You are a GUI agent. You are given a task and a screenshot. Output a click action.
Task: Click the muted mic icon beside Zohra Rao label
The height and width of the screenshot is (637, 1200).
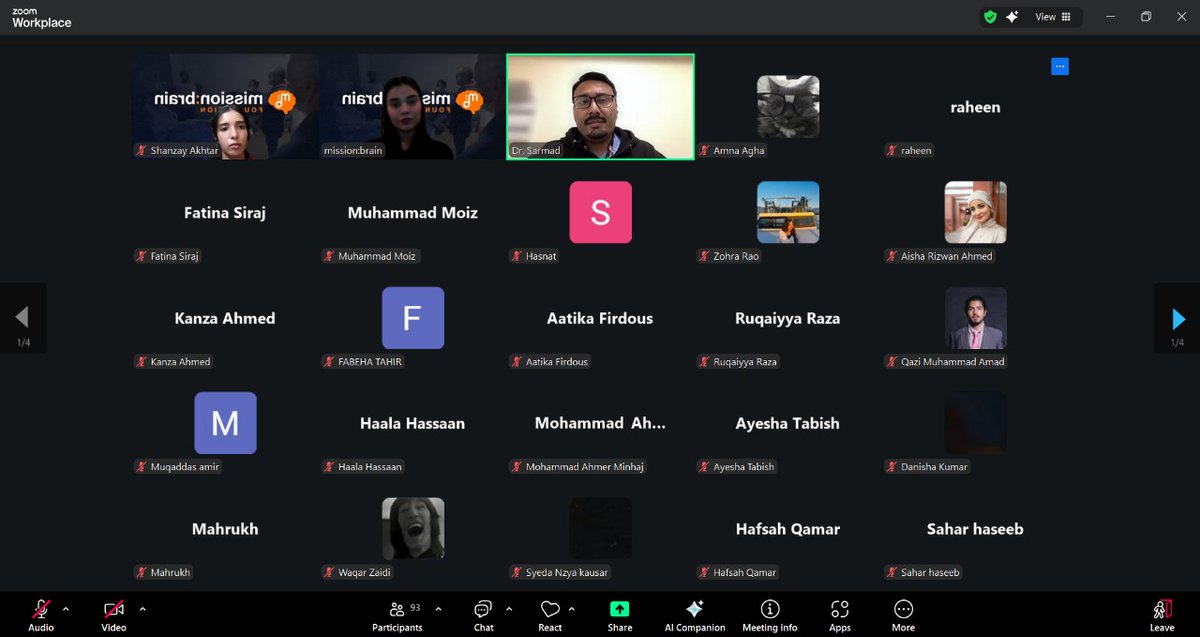[705, 256]
